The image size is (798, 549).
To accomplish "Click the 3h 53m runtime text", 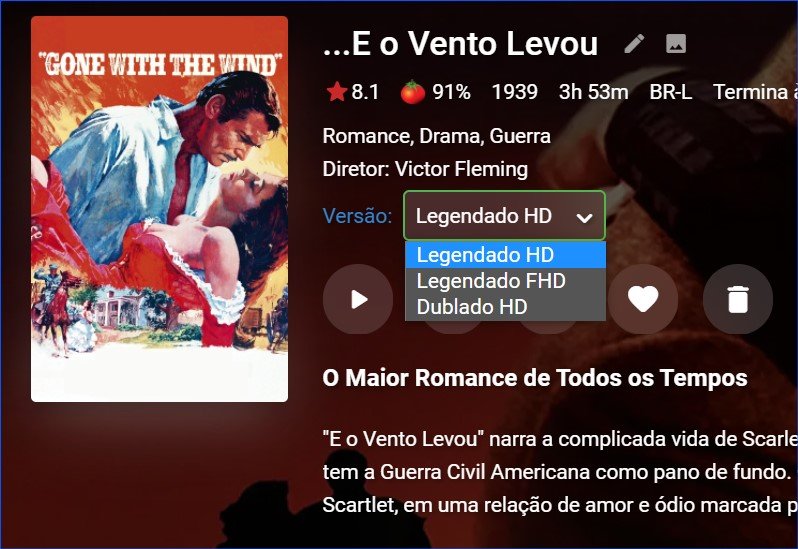I will tap(593, 92).
